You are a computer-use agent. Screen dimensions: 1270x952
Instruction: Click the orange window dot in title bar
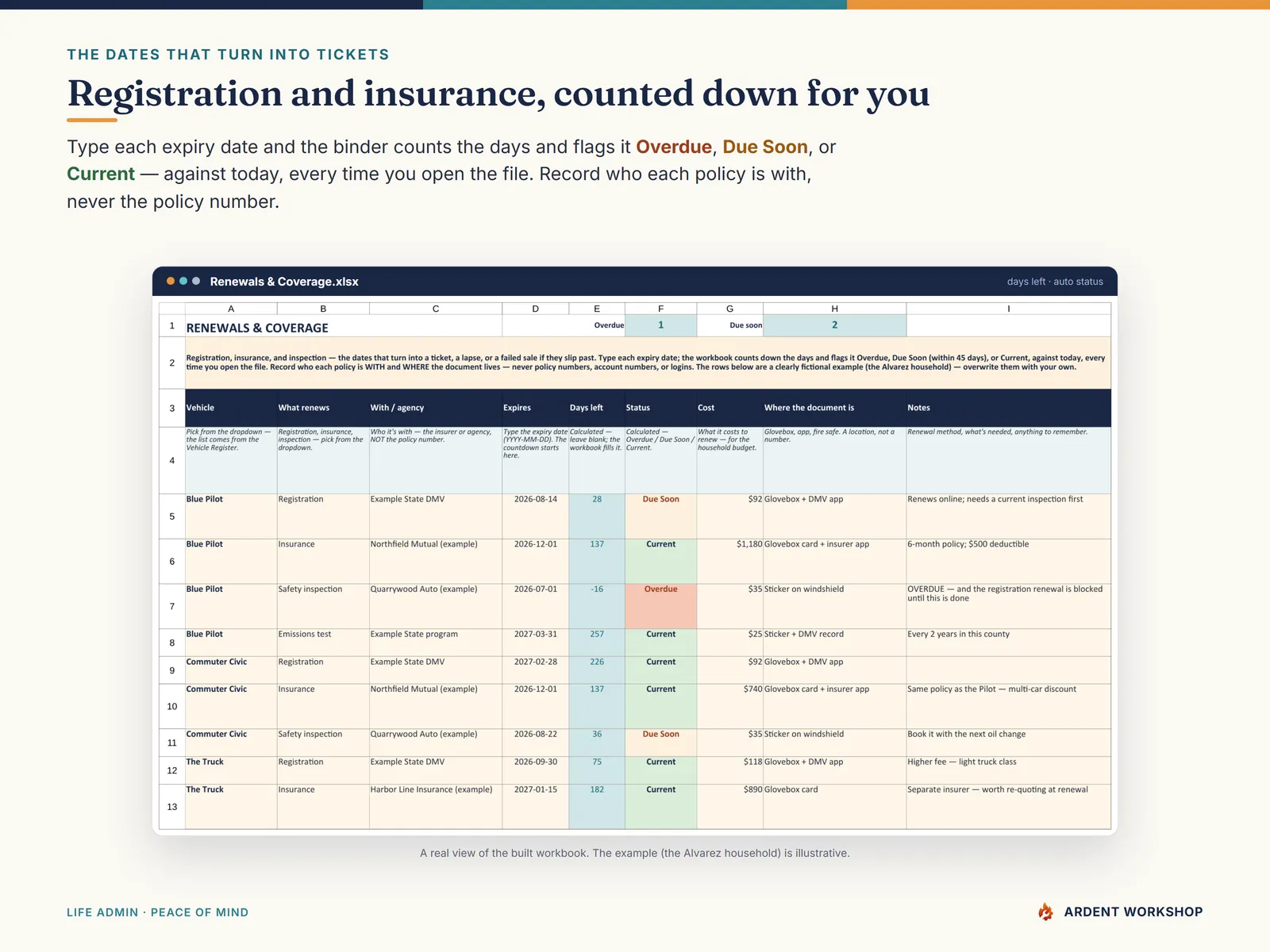(171, 281)
